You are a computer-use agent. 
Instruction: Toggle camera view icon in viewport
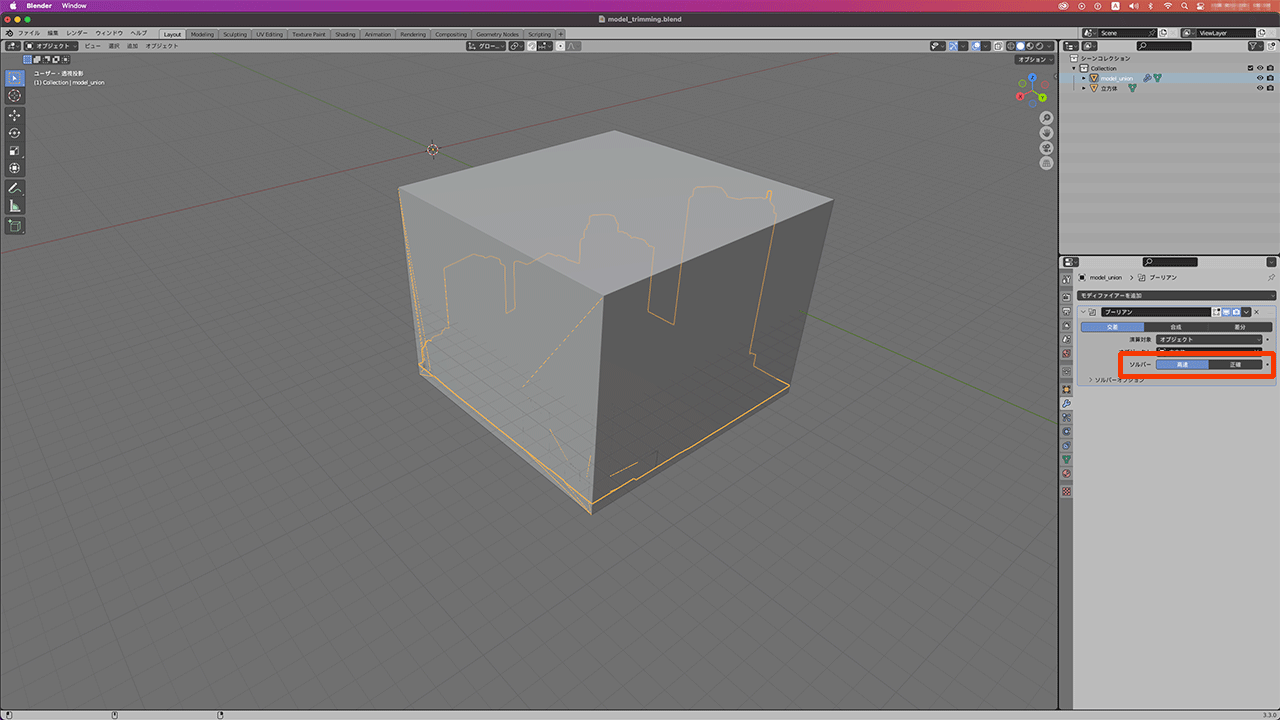tap(1046, 147)
